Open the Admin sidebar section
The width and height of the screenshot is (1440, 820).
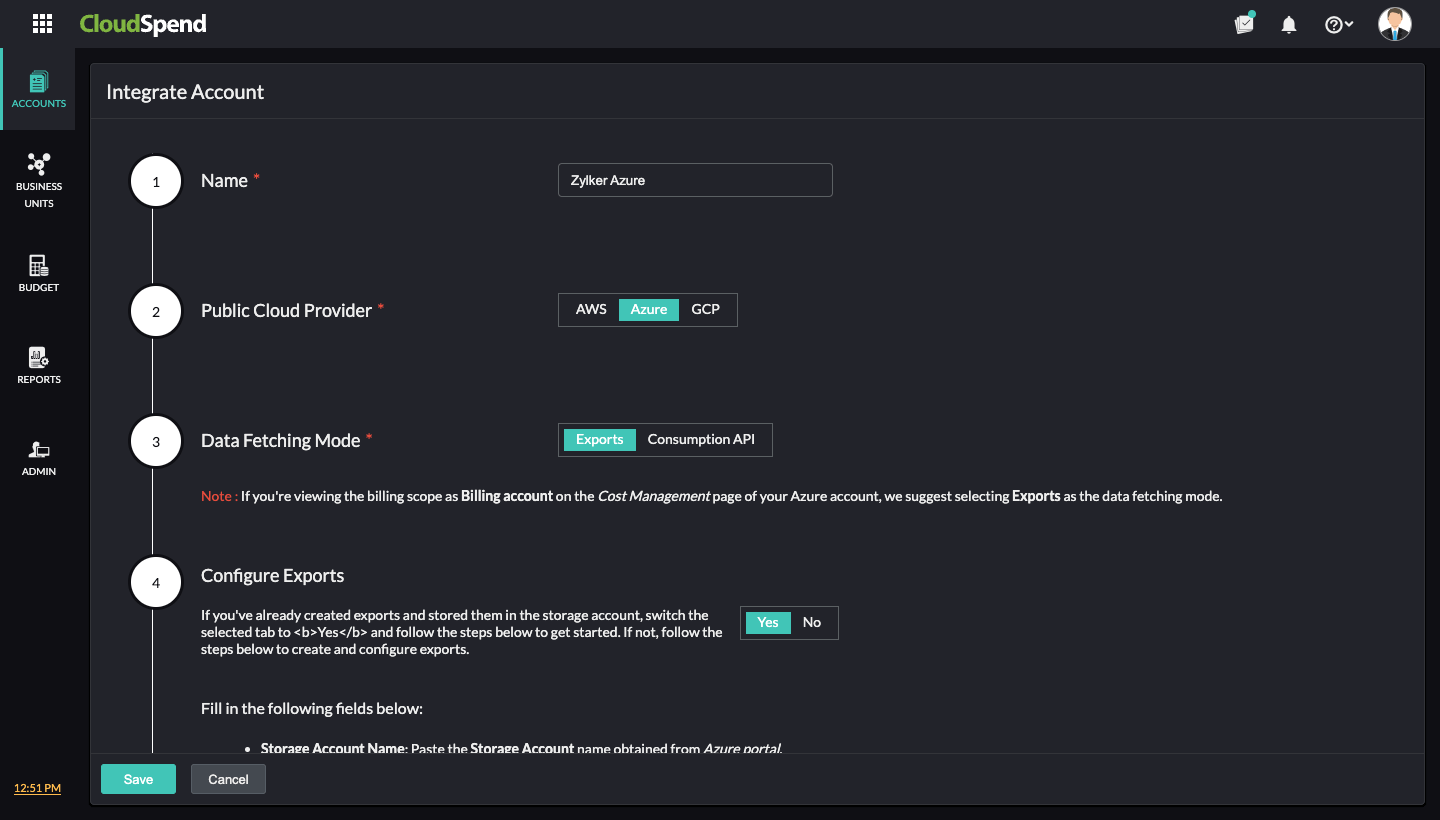39,457
